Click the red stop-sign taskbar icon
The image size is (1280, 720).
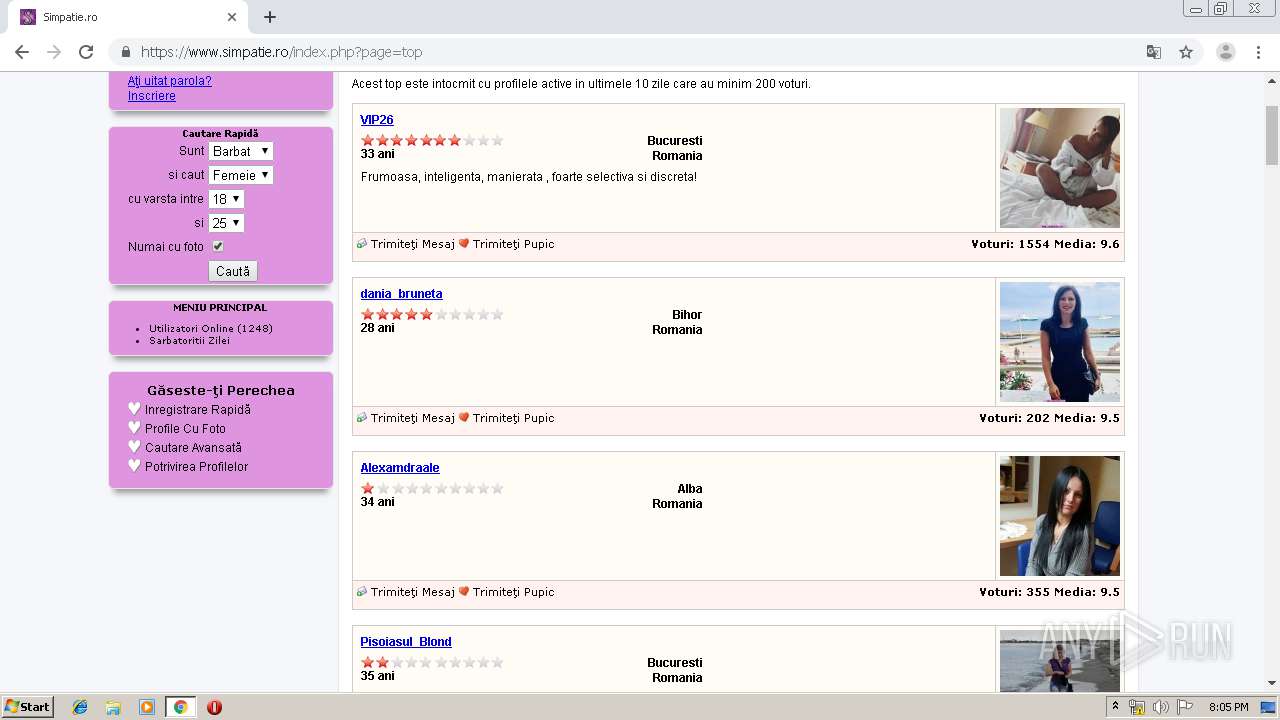(214, 707)
